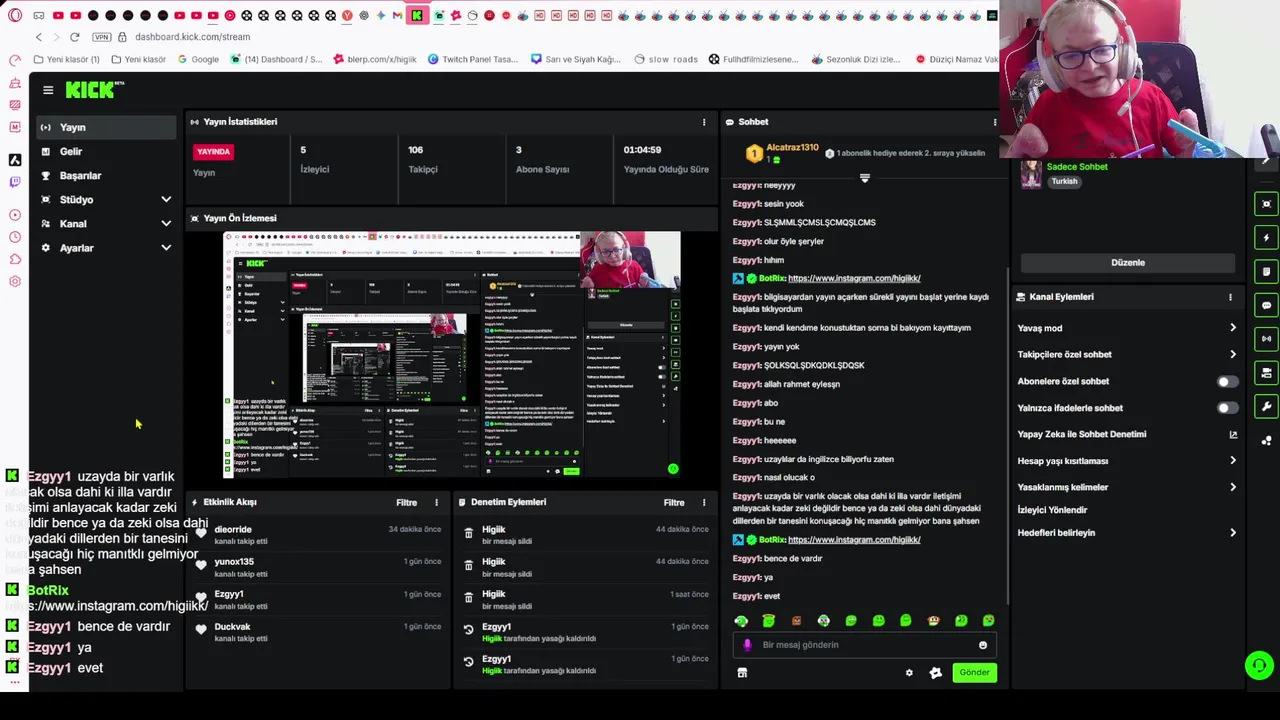The image size is (1280, 720).
Task: Open chat settings gear below message box
Action: point(909,673)
